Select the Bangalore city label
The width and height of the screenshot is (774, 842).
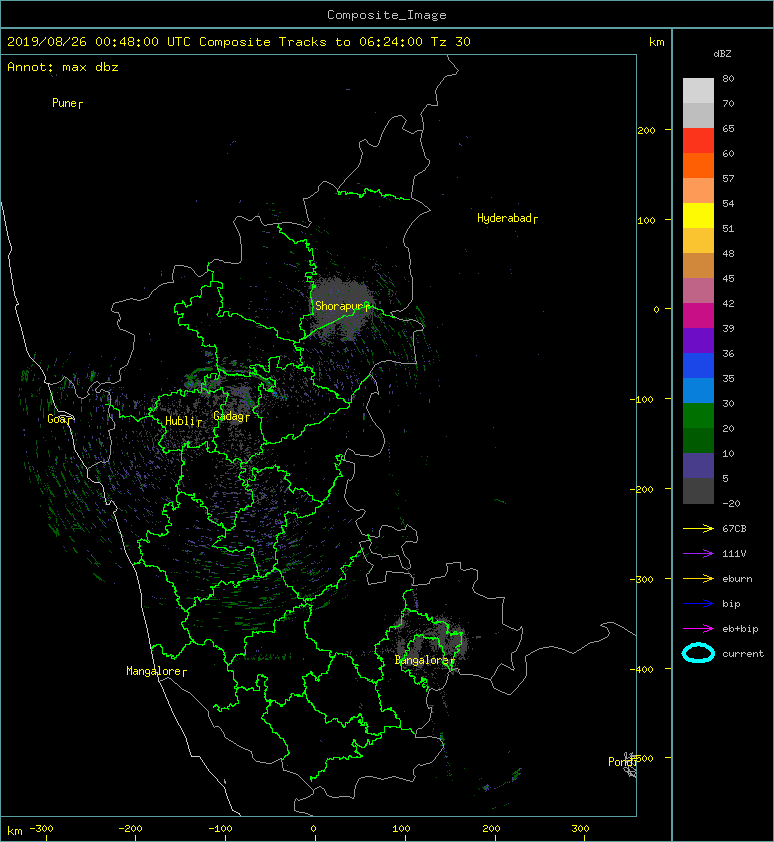pyautogui.click(x=425, y=660)
